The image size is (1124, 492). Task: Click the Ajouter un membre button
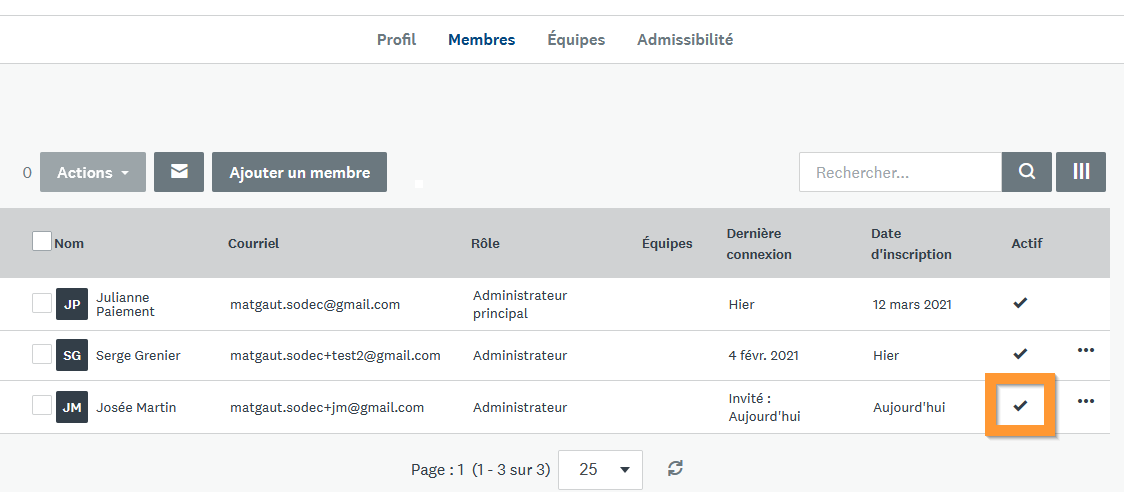299,172
